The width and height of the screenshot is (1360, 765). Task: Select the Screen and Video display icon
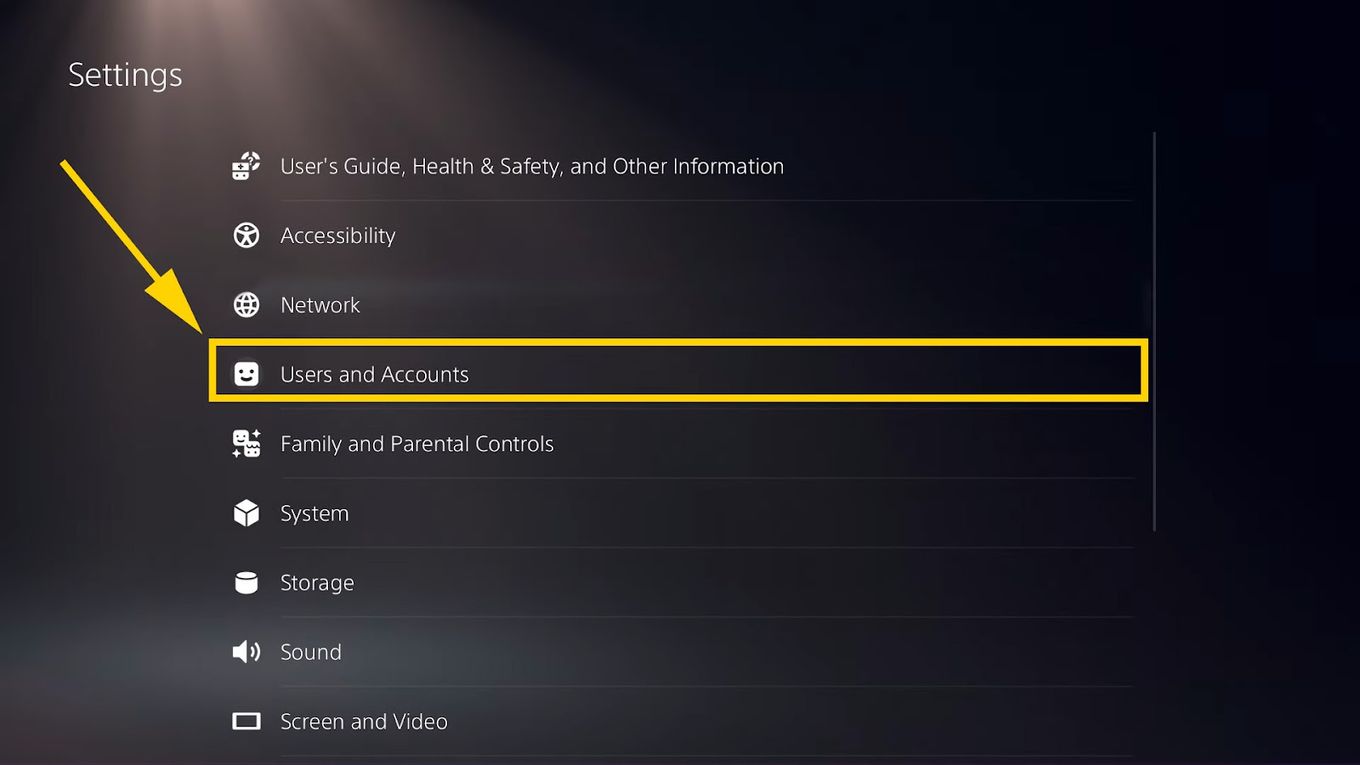245,721
